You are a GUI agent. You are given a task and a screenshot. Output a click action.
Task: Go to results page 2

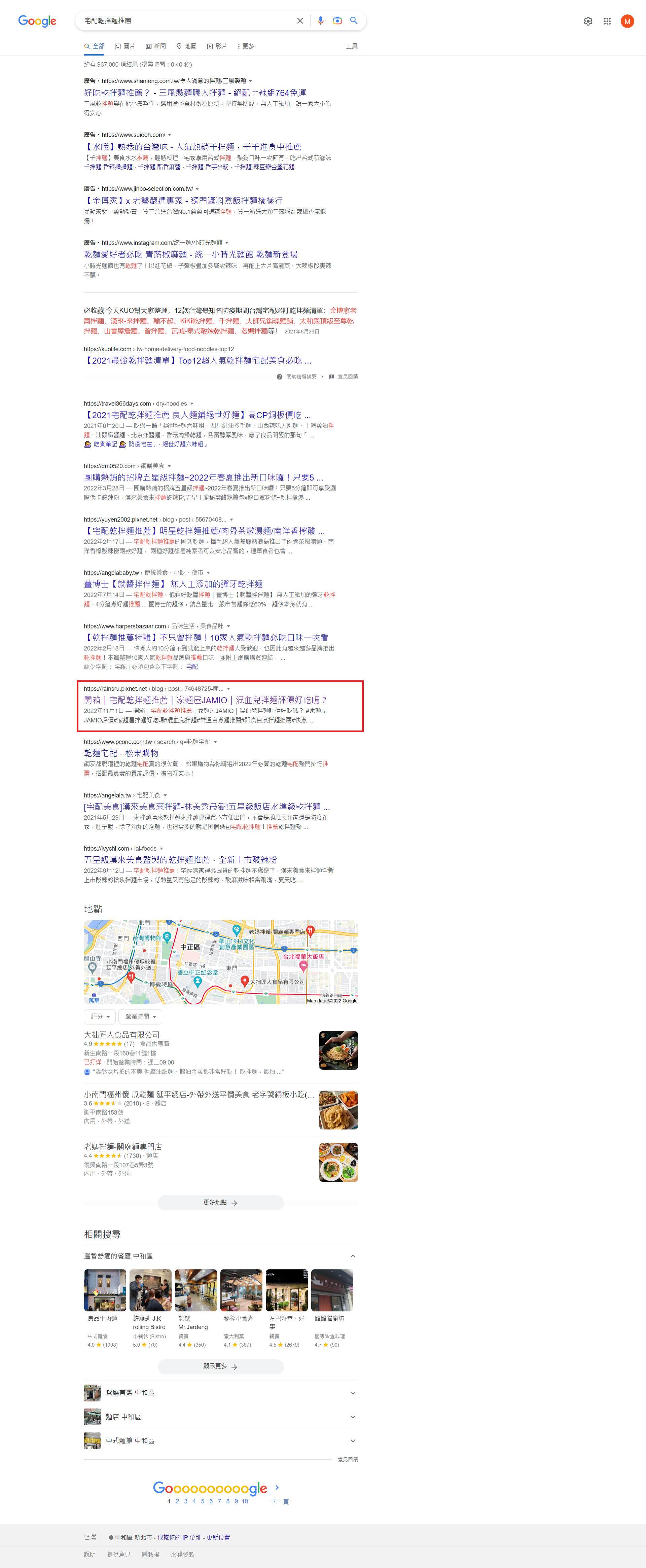click(x=177, y=1501)
